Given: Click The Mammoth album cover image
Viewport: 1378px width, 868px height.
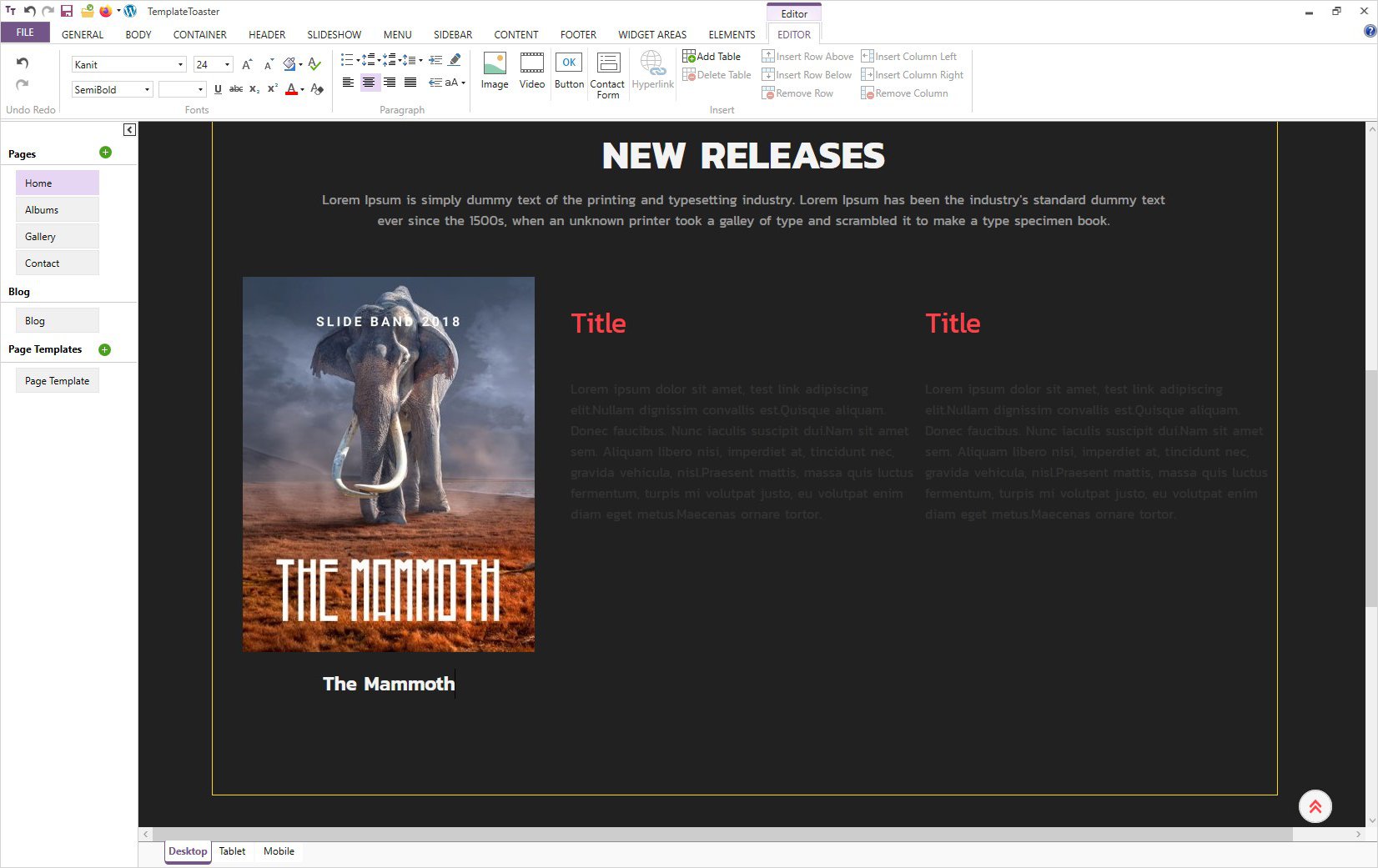Looking at the screenshot, I should point(388,464).
